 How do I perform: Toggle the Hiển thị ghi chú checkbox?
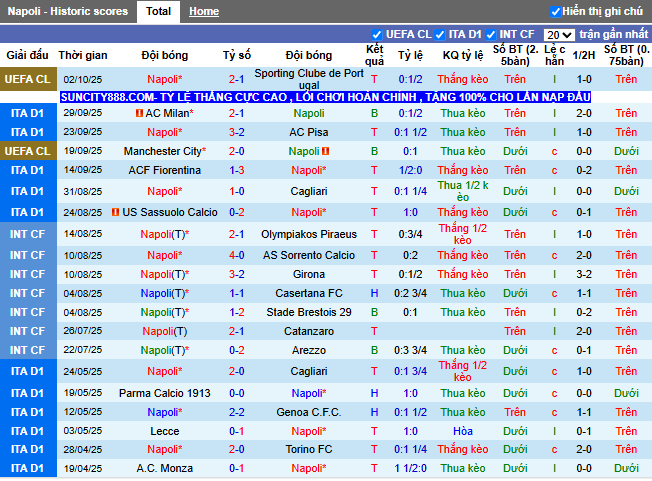click(x=555, y=12)
